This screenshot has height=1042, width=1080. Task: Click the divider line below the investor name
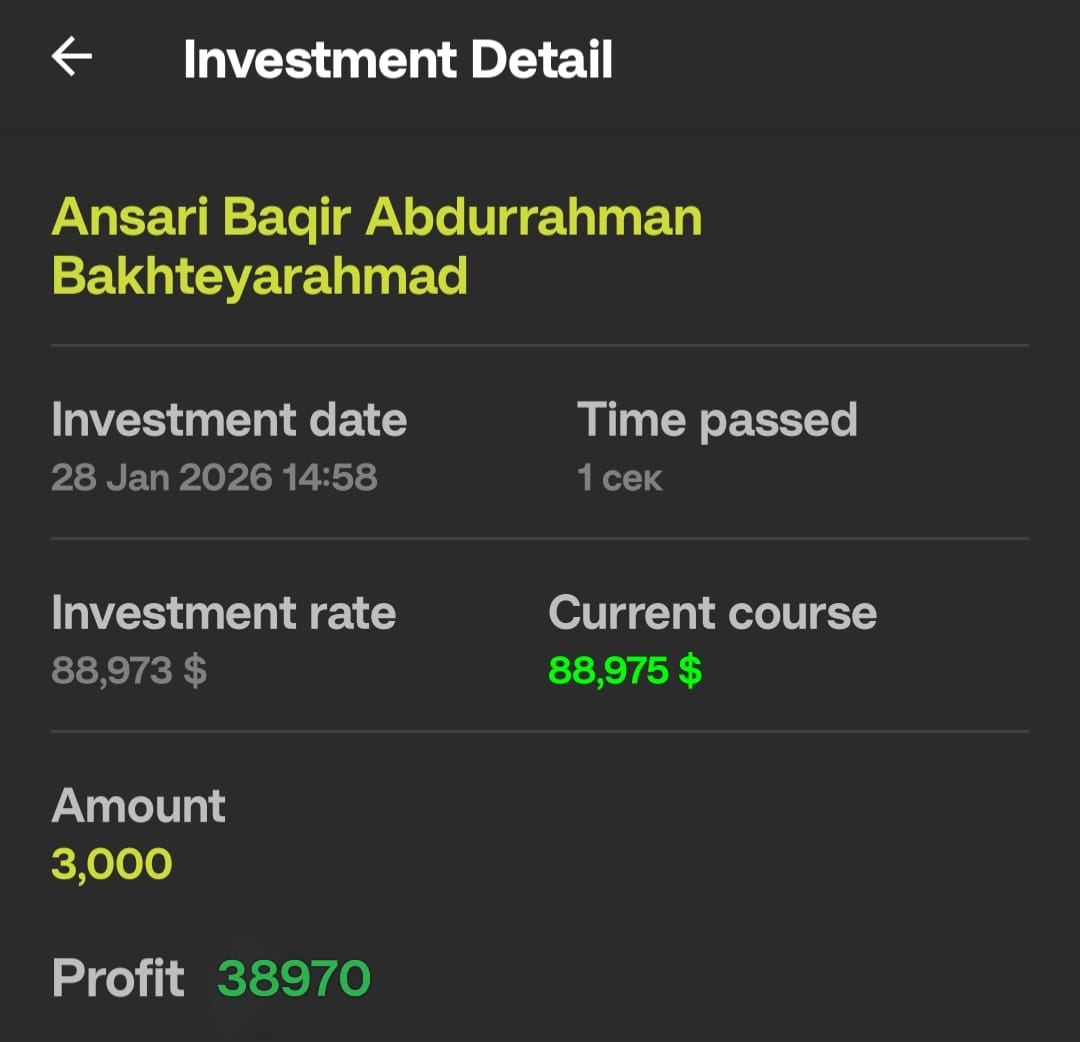(x=540, y=345)
